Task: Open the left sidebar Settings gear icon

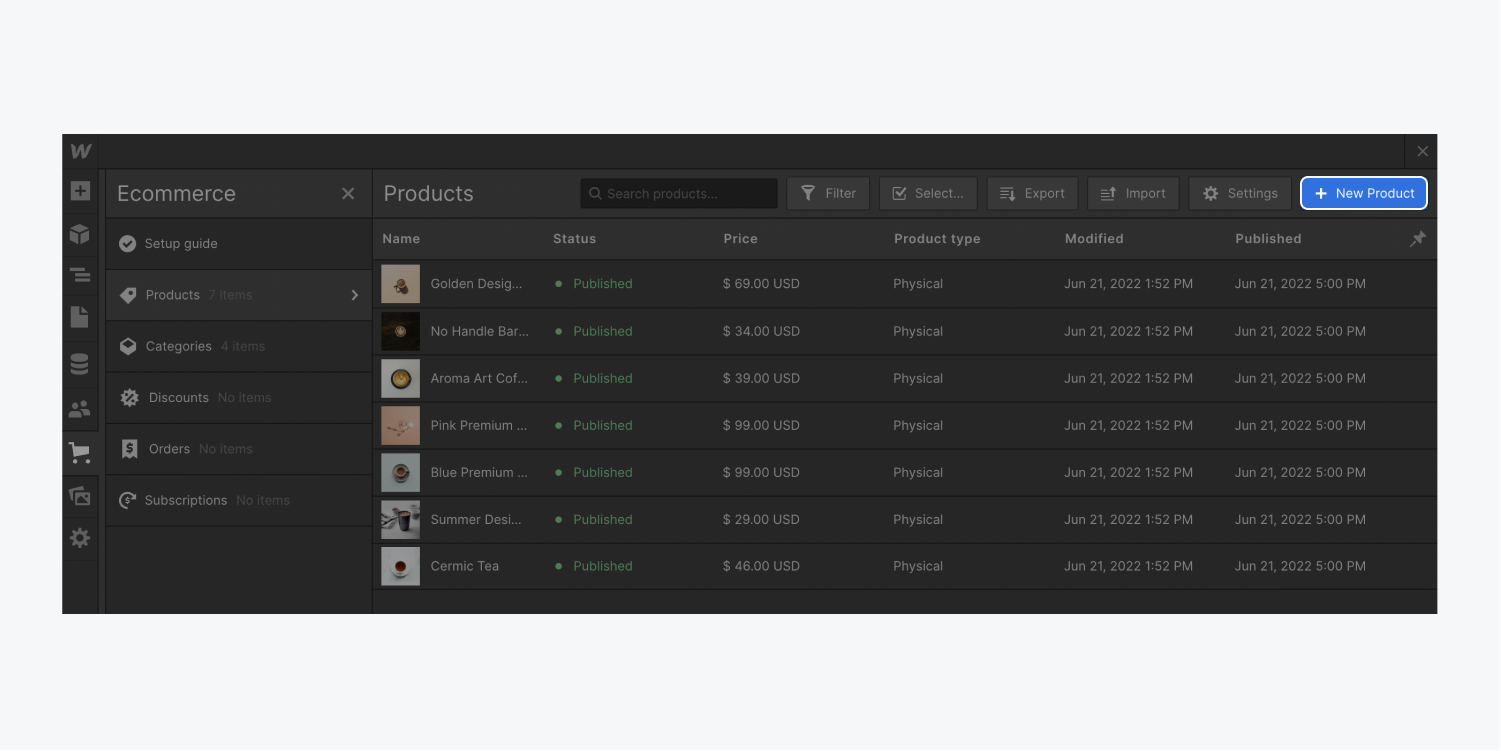Action: pyautogui.click(x=80, y=538)
